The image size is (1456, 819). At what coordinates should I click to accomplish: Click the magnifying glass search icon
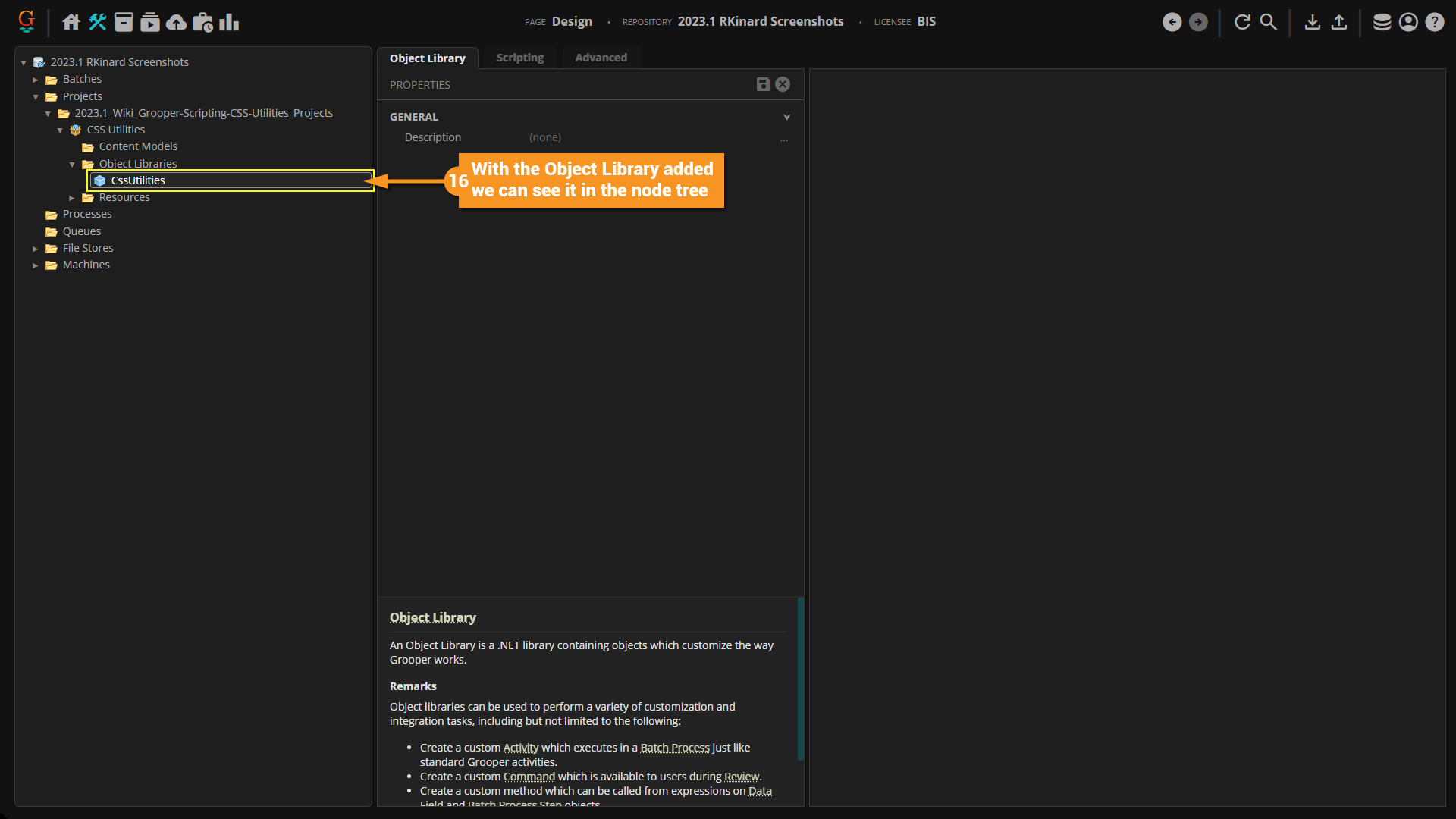click(x=1269, y=22)
